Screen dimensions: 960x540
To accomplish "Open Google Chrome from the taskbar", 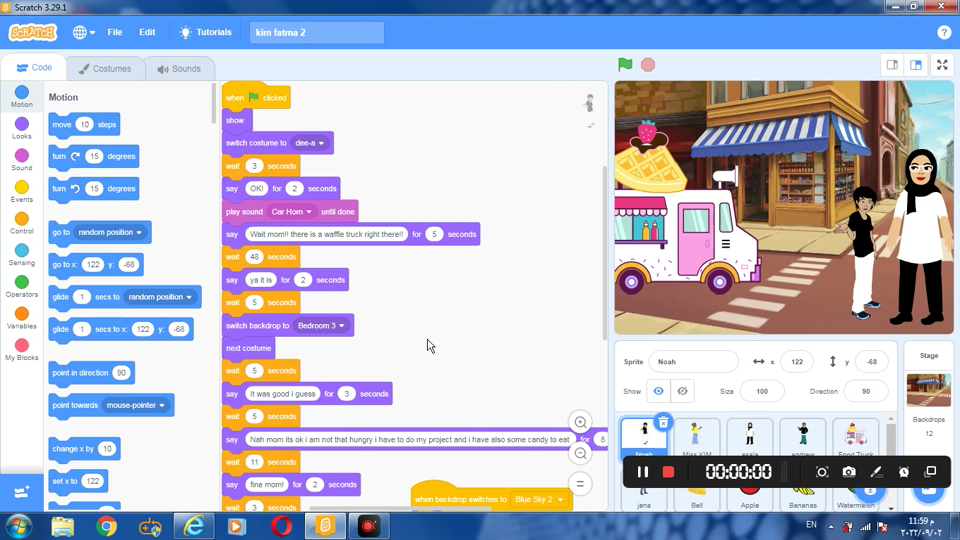I will pyautogui.click(x=107, y=527).
